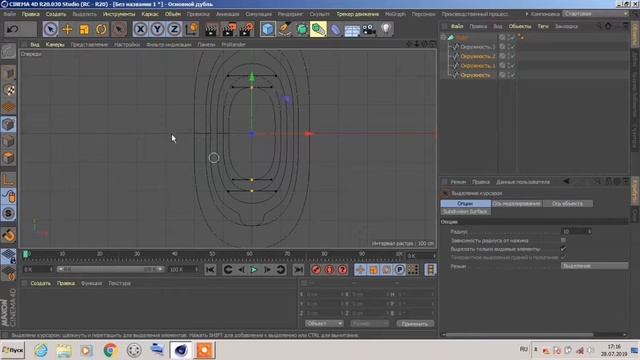The width and height of the screenshot is (640, 360).
Task: Select Окружность.2 in object tree
Action: tap(478, 56)
